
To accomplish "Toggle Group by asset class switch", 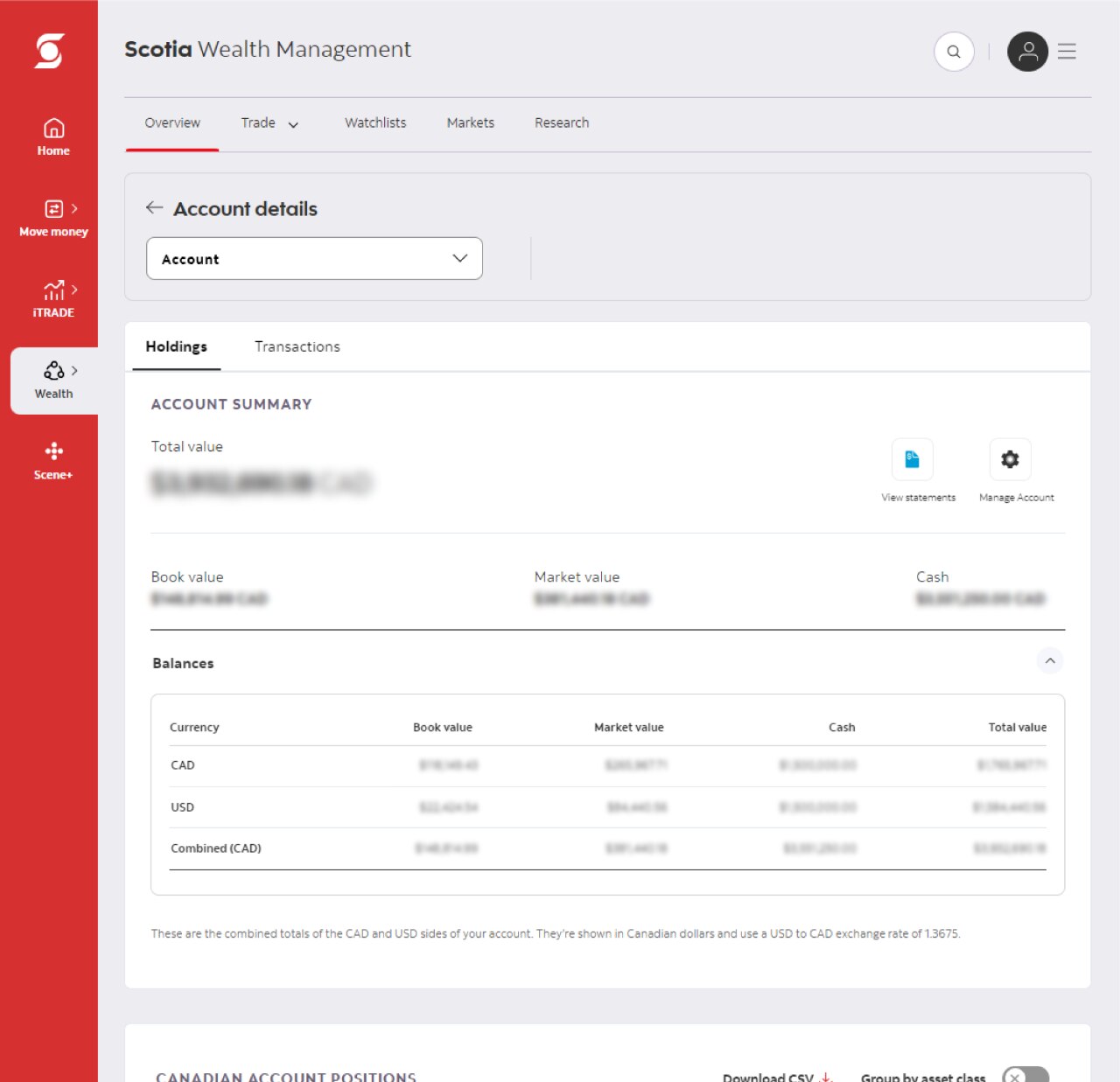I will pyautogui.click(x=1025, y=1076).
